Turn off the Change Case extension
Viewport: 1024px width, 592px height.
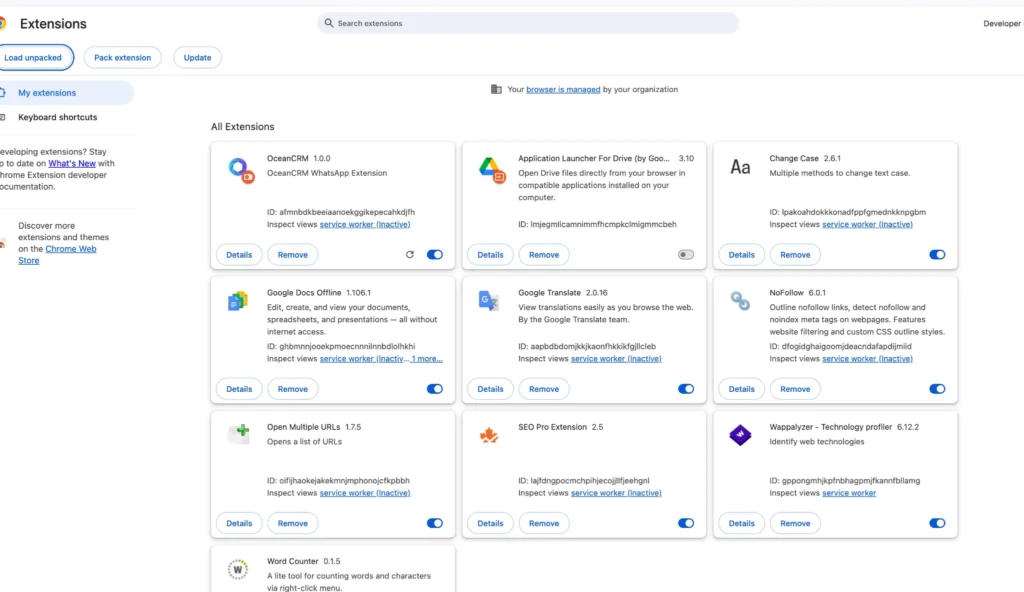click(x=937, y=254)
